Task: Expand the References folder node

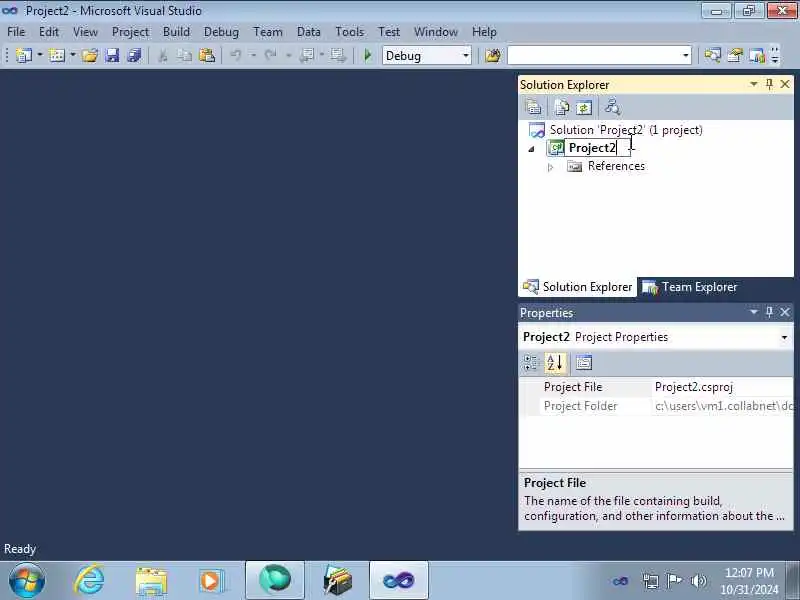Action: (x=551, y=167)
